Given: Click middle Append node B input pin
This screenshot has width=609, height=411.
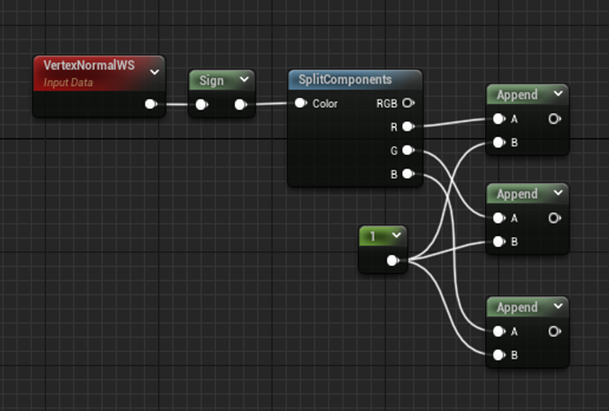Looking at the screenshot, I should (x=499, y=242).
